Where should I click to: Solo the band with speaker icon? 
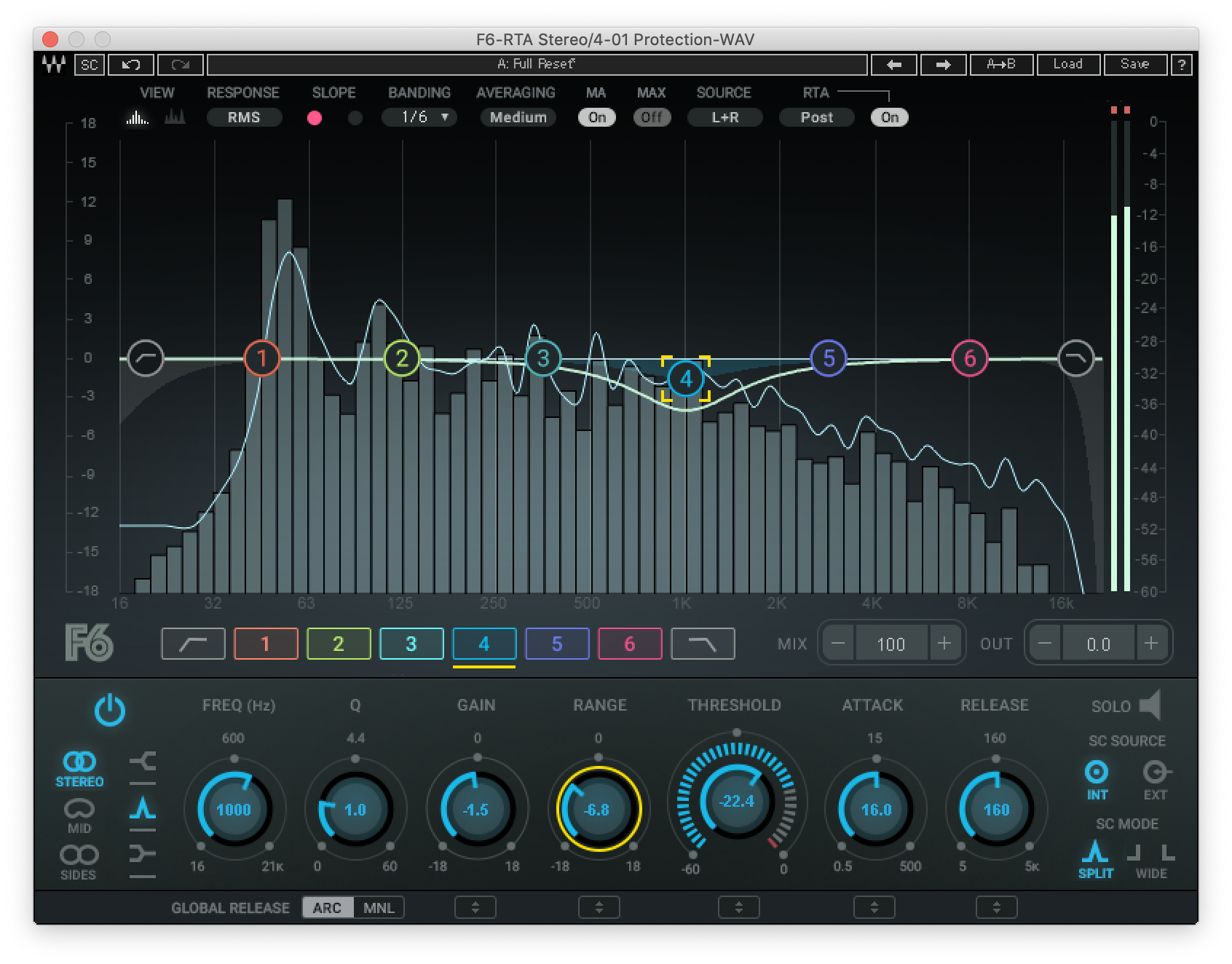point(1150,705)
